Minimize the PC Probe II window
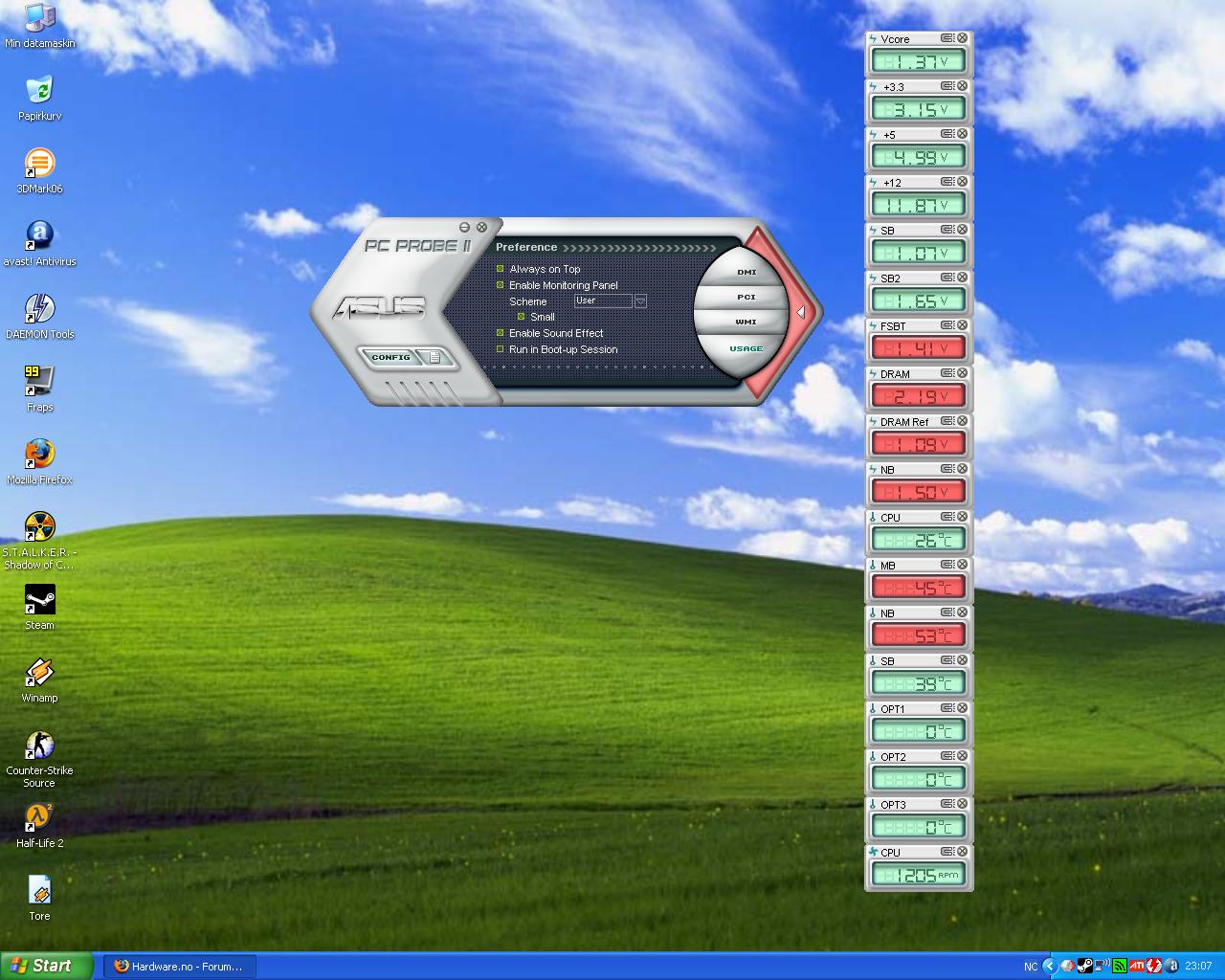The width and height of the screenshot is (1225, 980). point(464,227)
